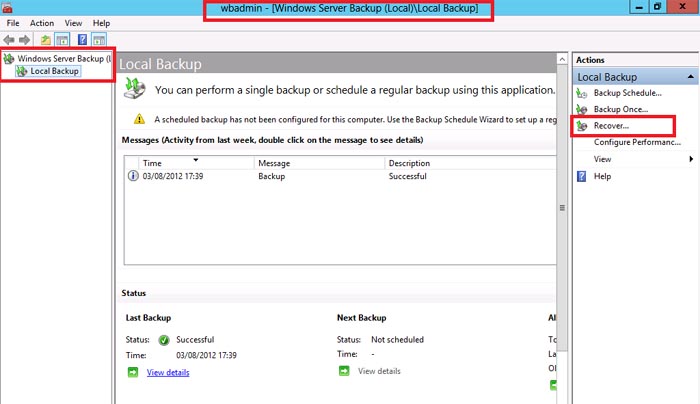Screen dimensions: 700x404
Task: Launch the Recover... wizard
Action: 611,126
